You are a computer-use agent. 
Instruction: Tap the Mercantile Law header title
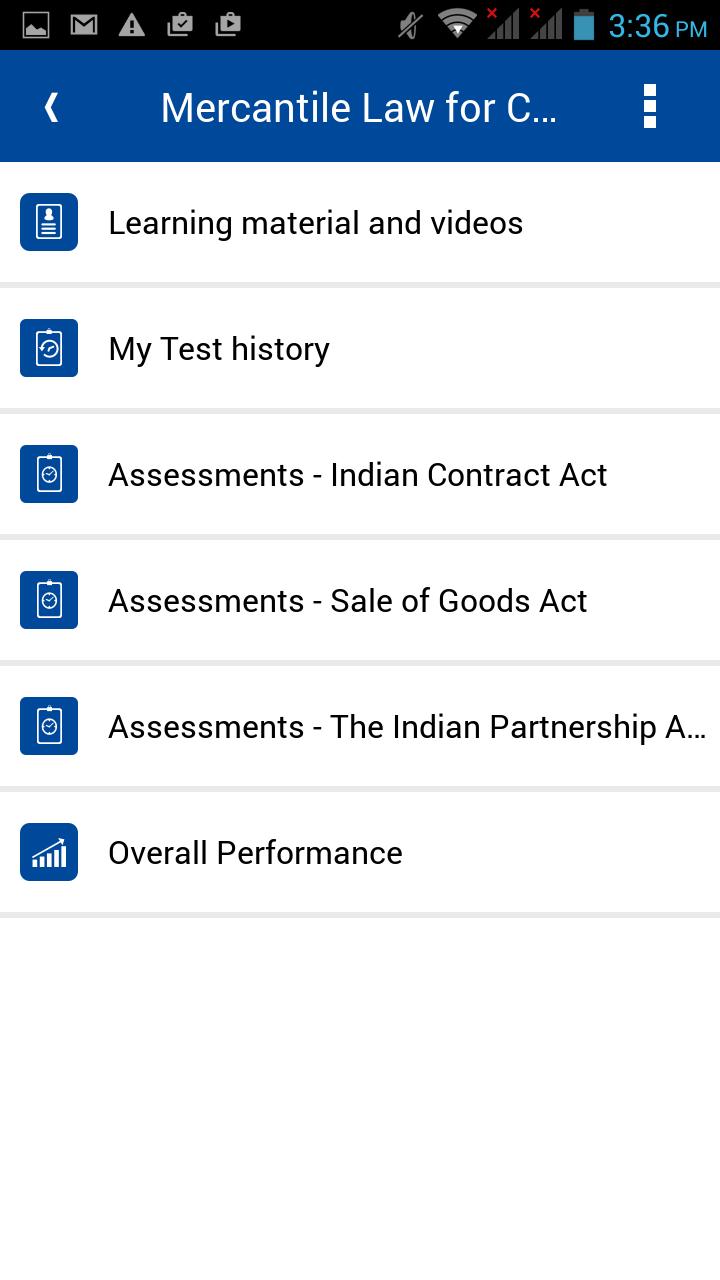tap(358, 107)
